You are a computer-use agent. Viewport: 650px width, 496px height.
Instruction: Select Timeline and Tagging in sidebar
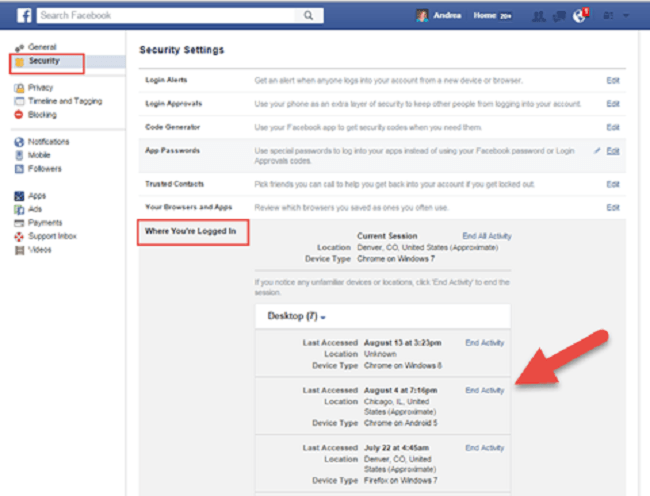[x=63, y=101]
